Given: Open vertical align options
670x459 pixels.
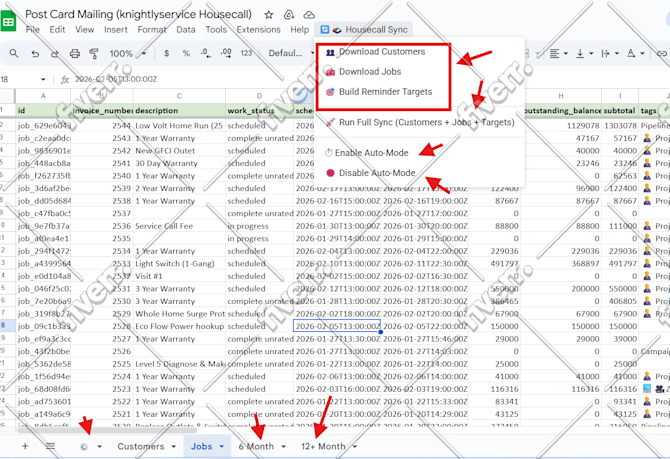Looking at the screenshot, I should (585, 53).
